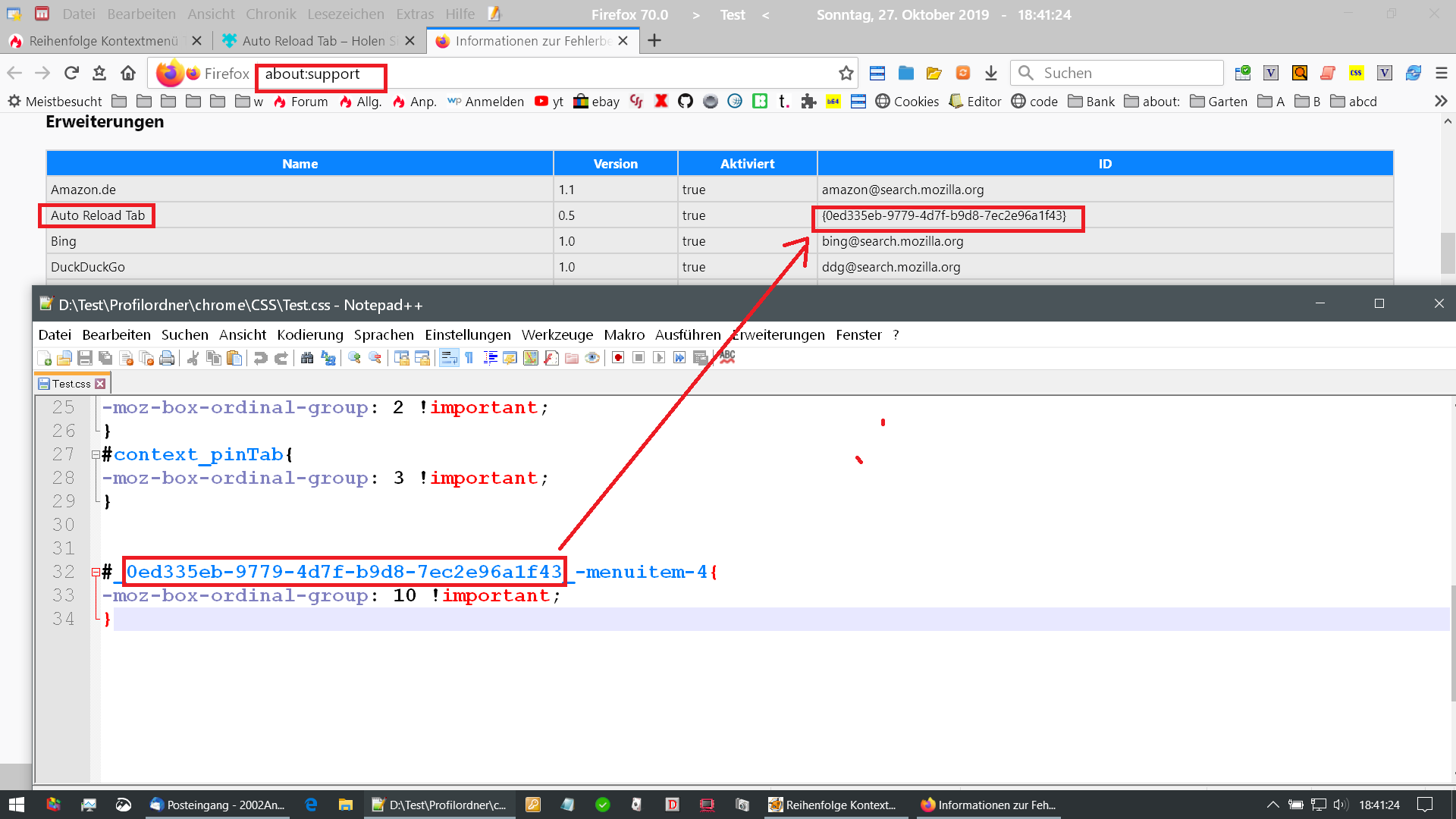The width and height of the screenshot is (1456, 819).
Task: Open the Firefox downloads arrow icon
Action: [x=991, y=73]
